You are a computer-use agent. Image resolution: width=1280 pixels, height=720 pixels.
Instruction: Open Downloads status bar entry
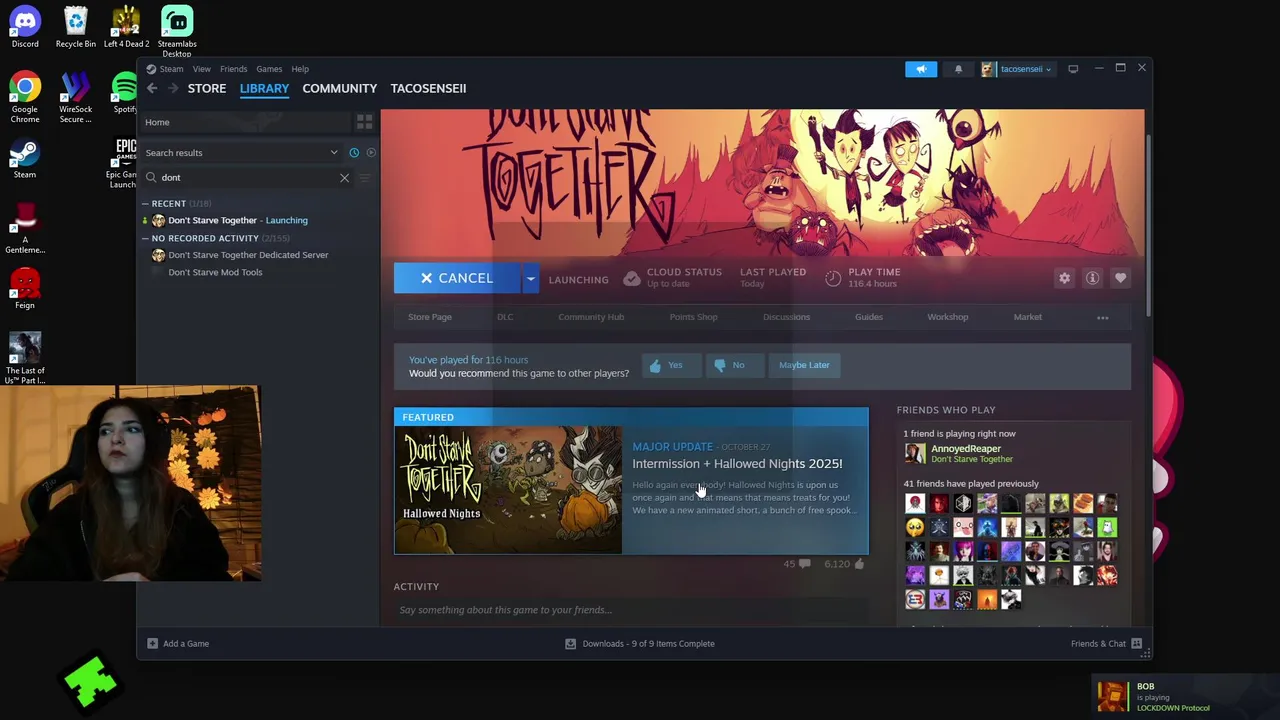pos(640,644)
